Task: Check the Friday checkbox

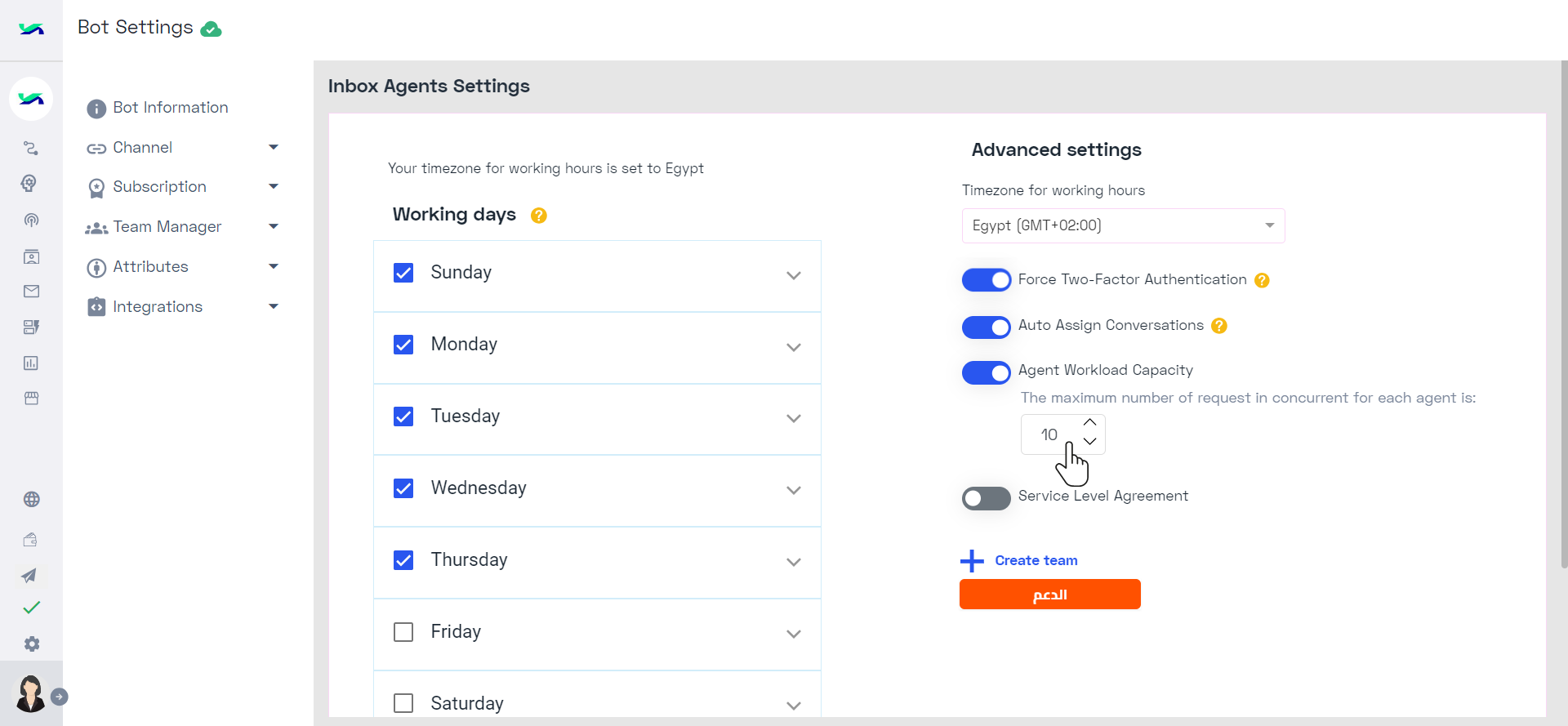Action: pos(403,632)
